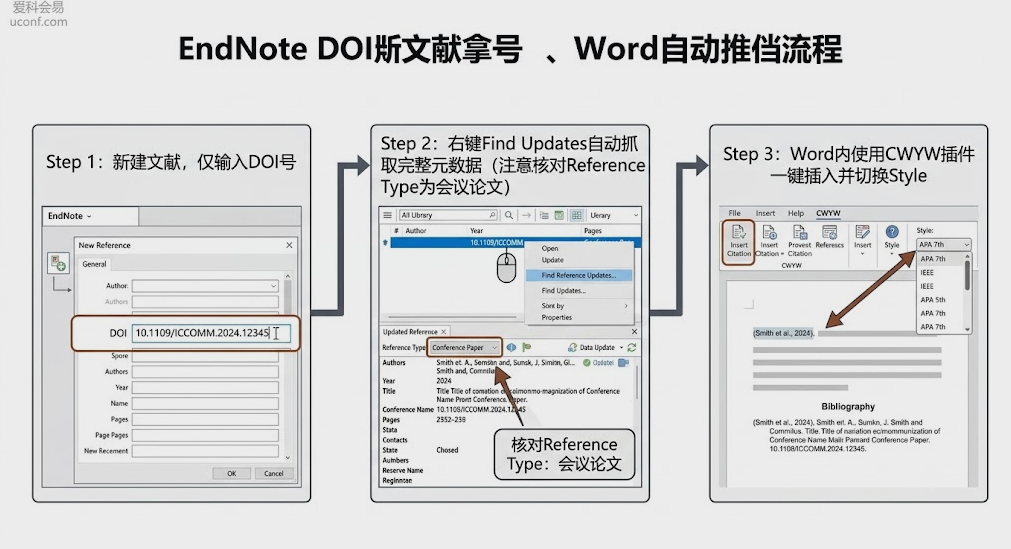1011x549 pixels.
Task: Click the search toolbar icon beside the search box
Action: coord(509,215)
